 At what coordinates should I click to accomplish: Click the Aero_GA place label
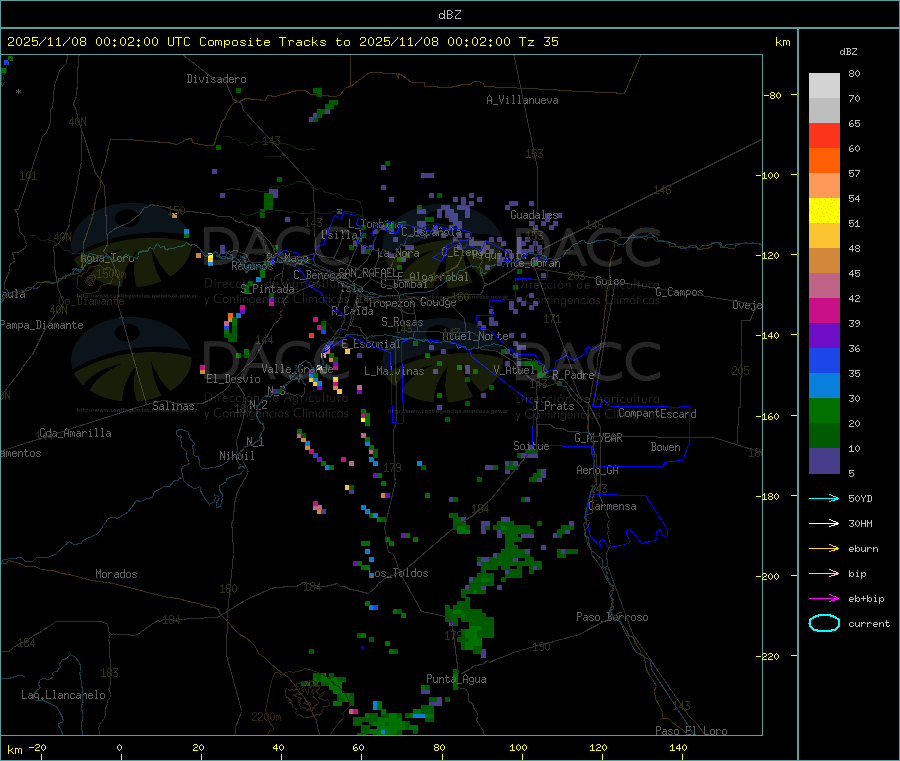click(598, 470)
